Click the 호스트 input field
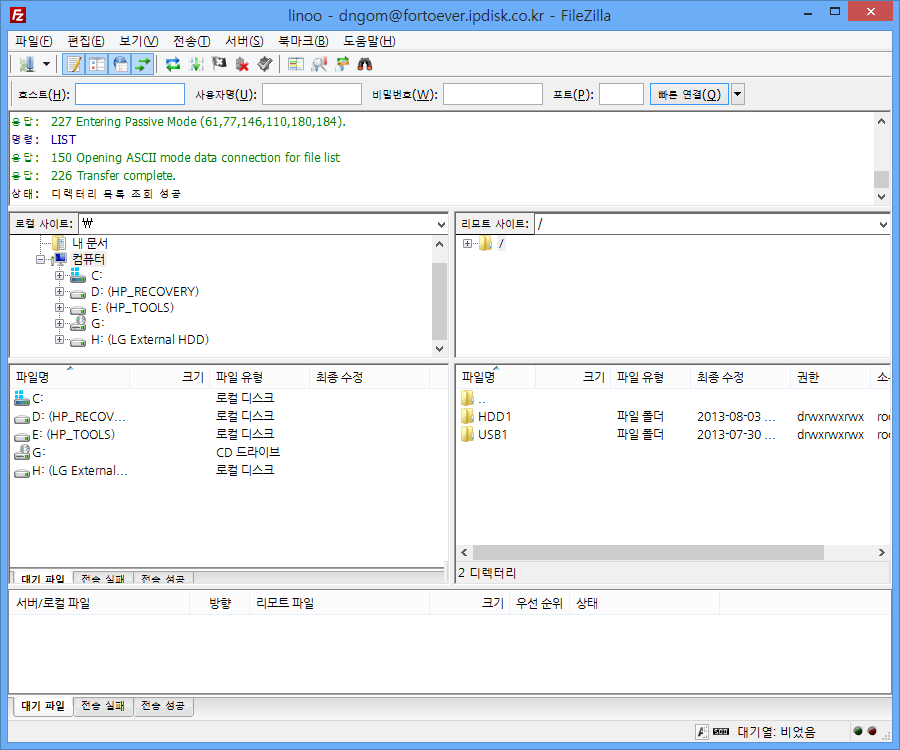The image size is (900, 750). click(130, 95)
